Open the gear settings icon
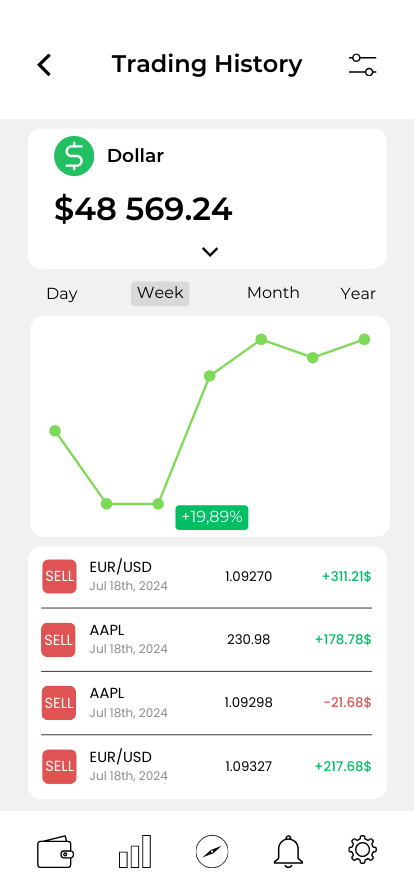 coord(363,849)
